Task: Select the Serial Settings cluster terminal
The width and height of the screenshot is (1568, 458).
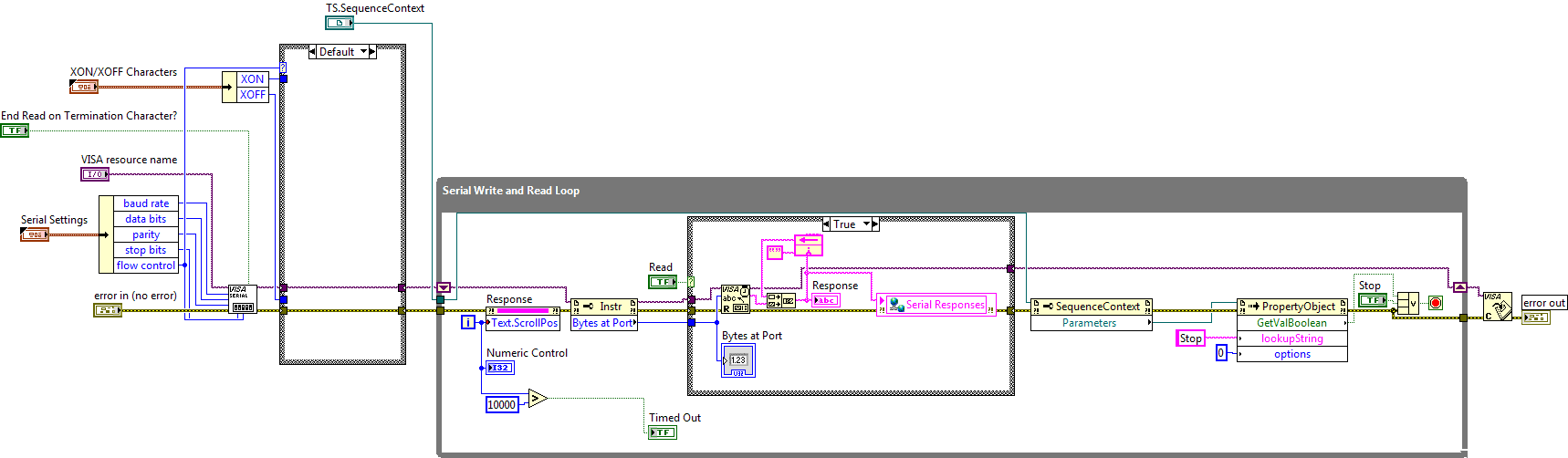Action: (x=35, y=234)
